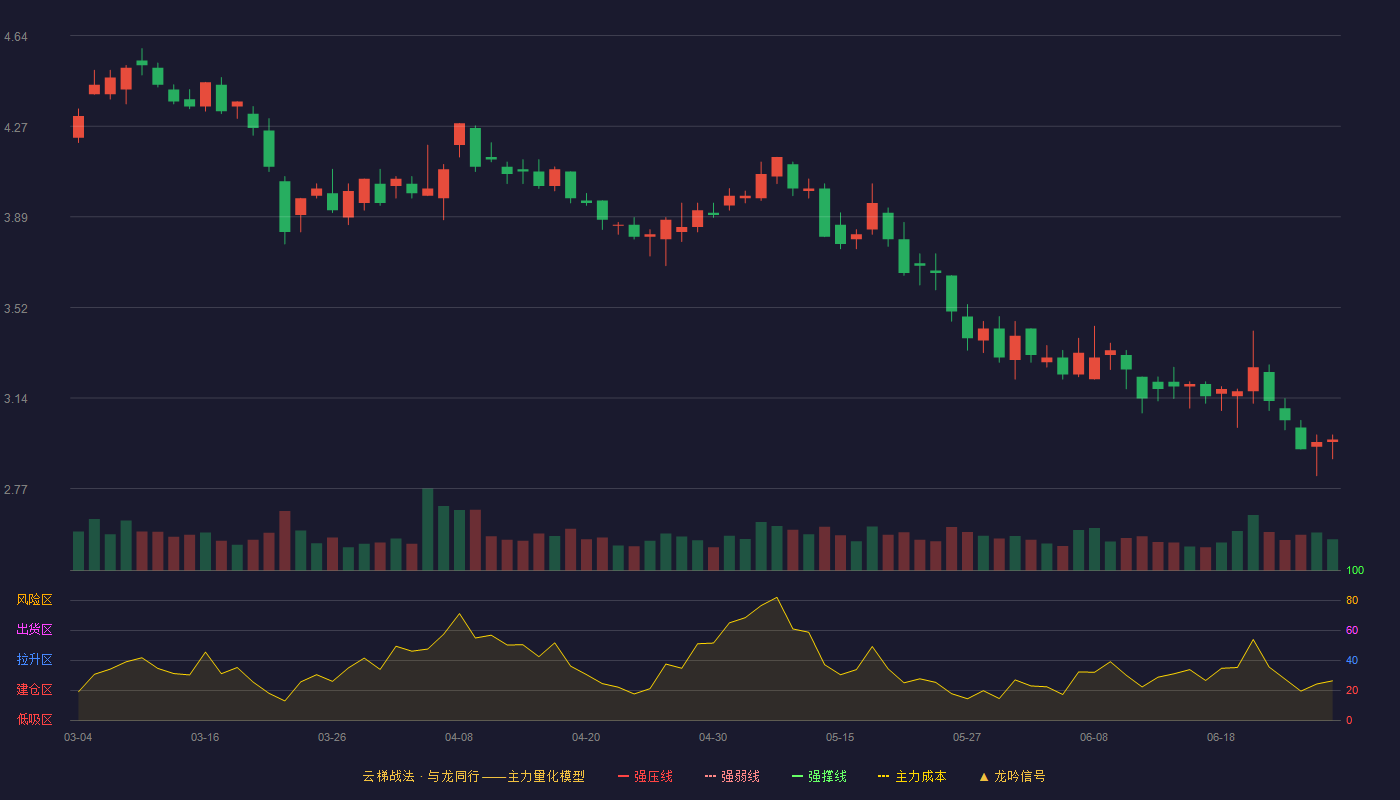
Task: Click the 4.64 price axis label
Action: tap(16, 37)
